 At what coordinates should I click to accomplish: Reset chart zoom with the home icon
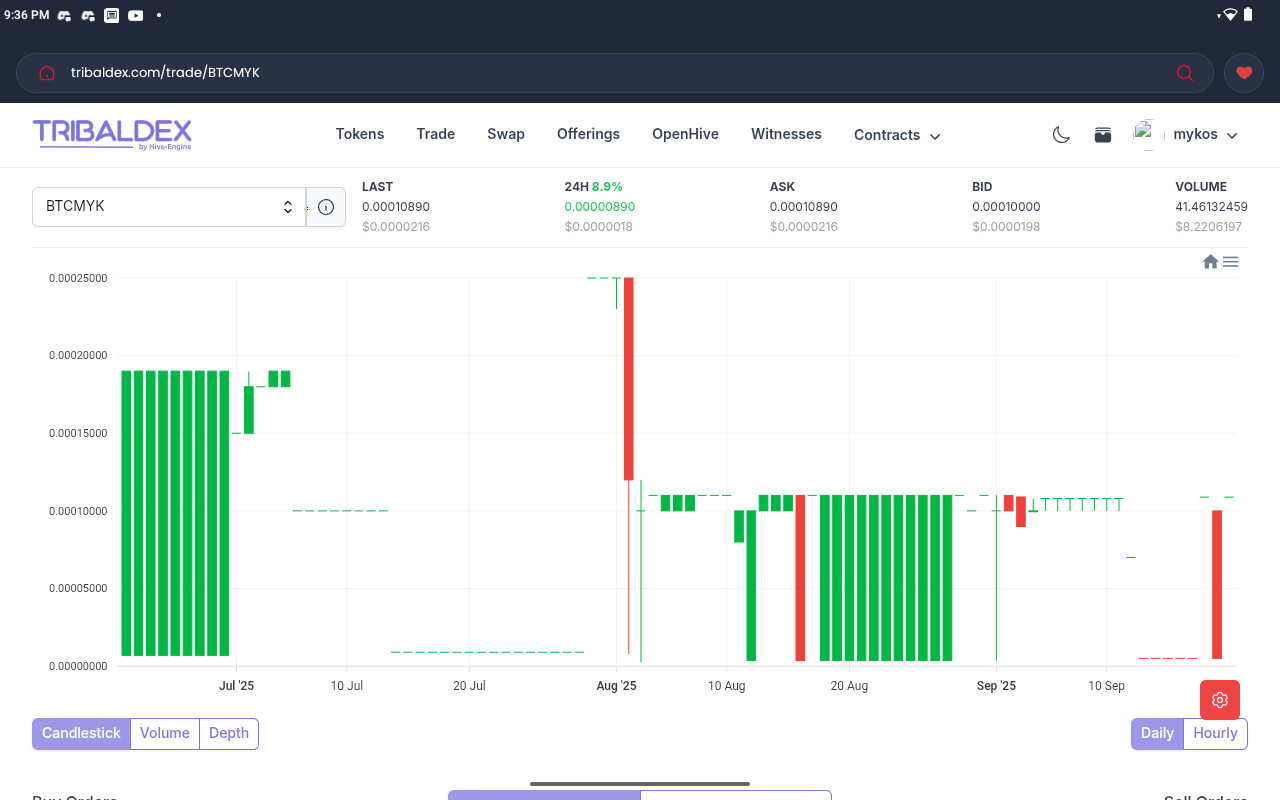coord(1210,262)
